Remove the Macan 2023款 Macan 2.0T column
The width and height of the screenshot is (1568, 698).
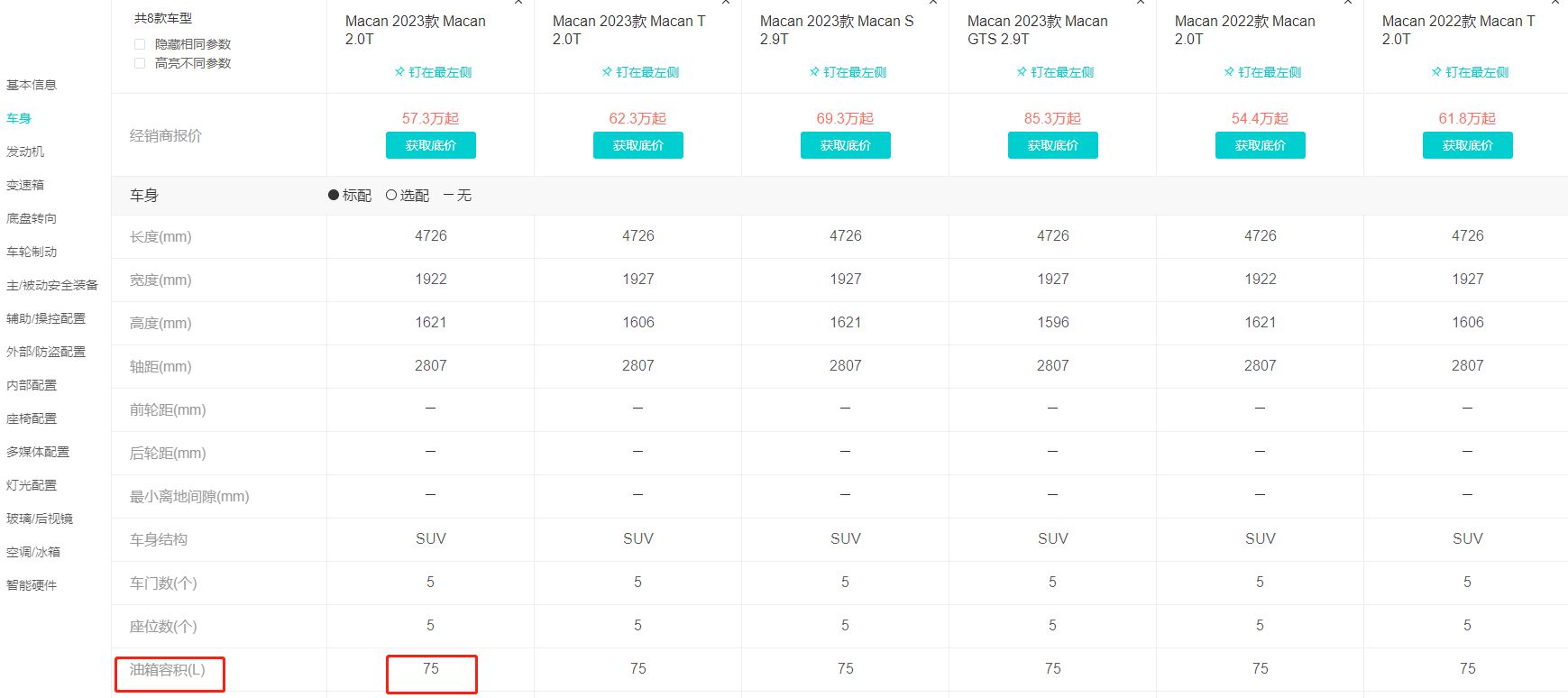click(518, 3)
